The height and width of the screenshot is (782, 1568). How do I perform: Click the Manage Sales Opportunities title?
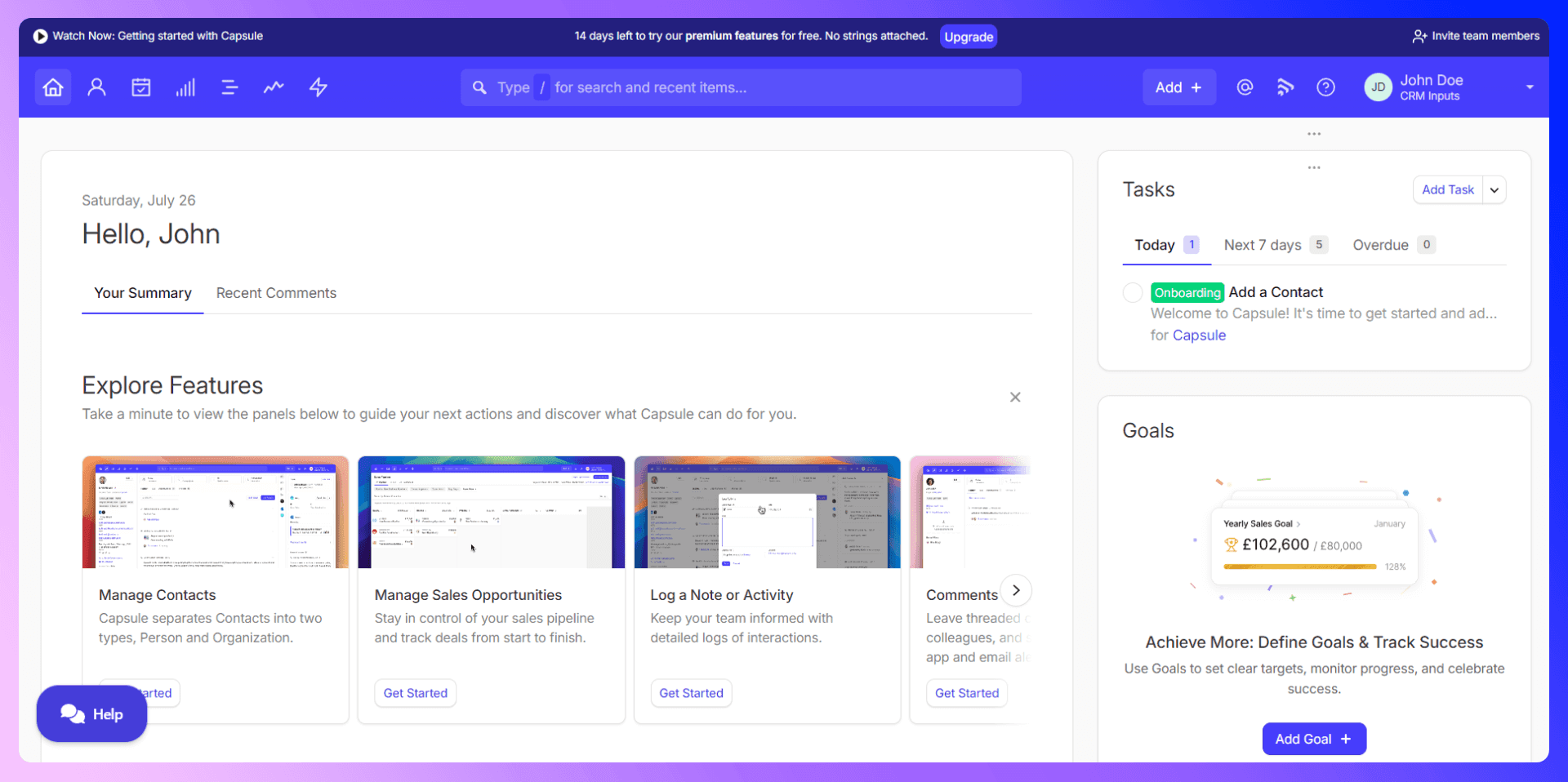tap(468, 595)
